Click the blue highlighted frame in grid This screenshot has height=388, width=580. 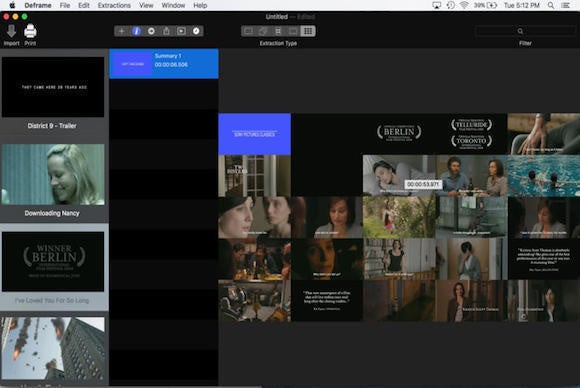254,134
